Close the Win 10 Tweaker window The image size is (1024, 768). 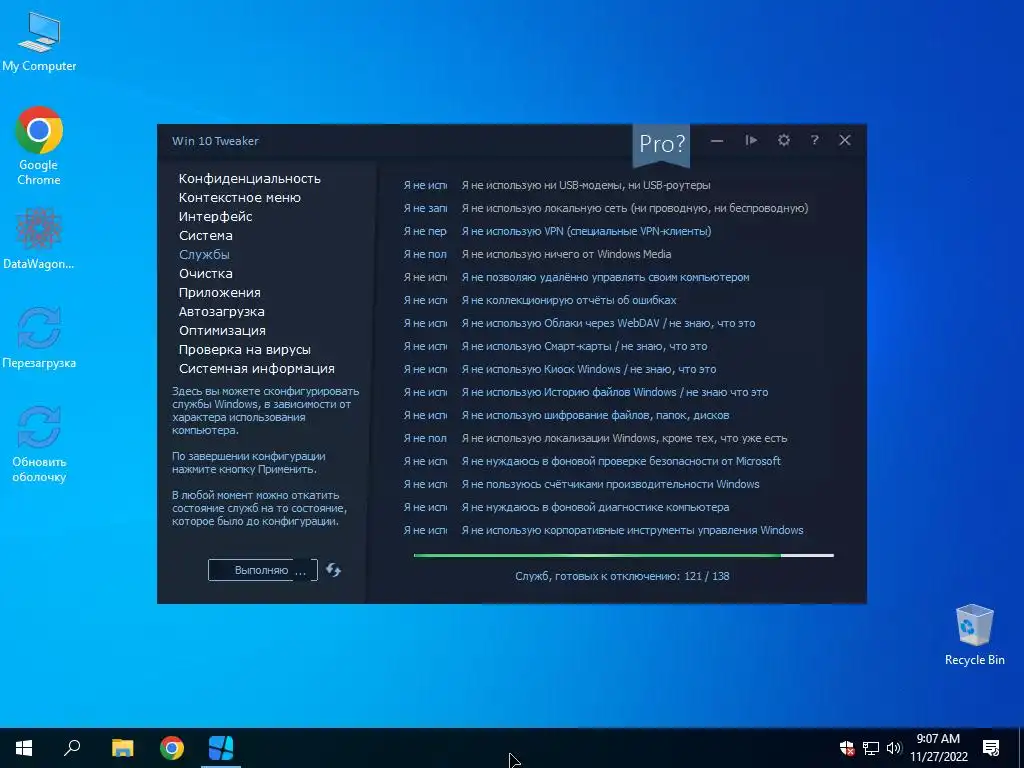pyautogui.click(x=845, y=140)
